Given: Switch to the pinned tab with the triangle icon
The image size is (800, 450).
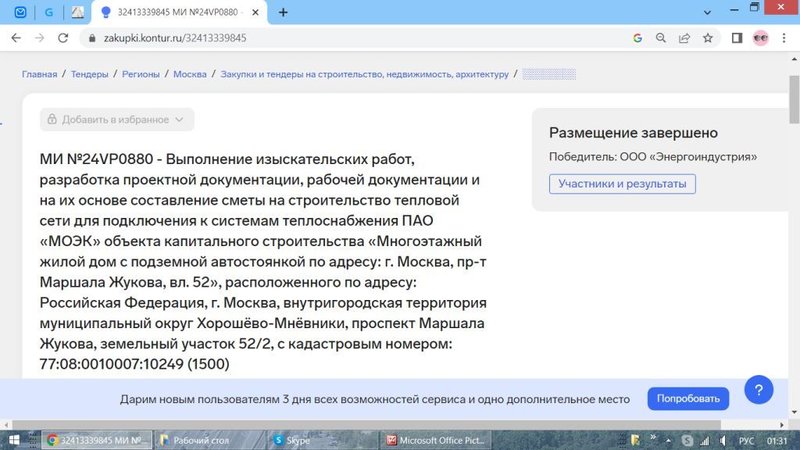Looking at the screenshot, I should pyautogui.click(x=78, y=12).
